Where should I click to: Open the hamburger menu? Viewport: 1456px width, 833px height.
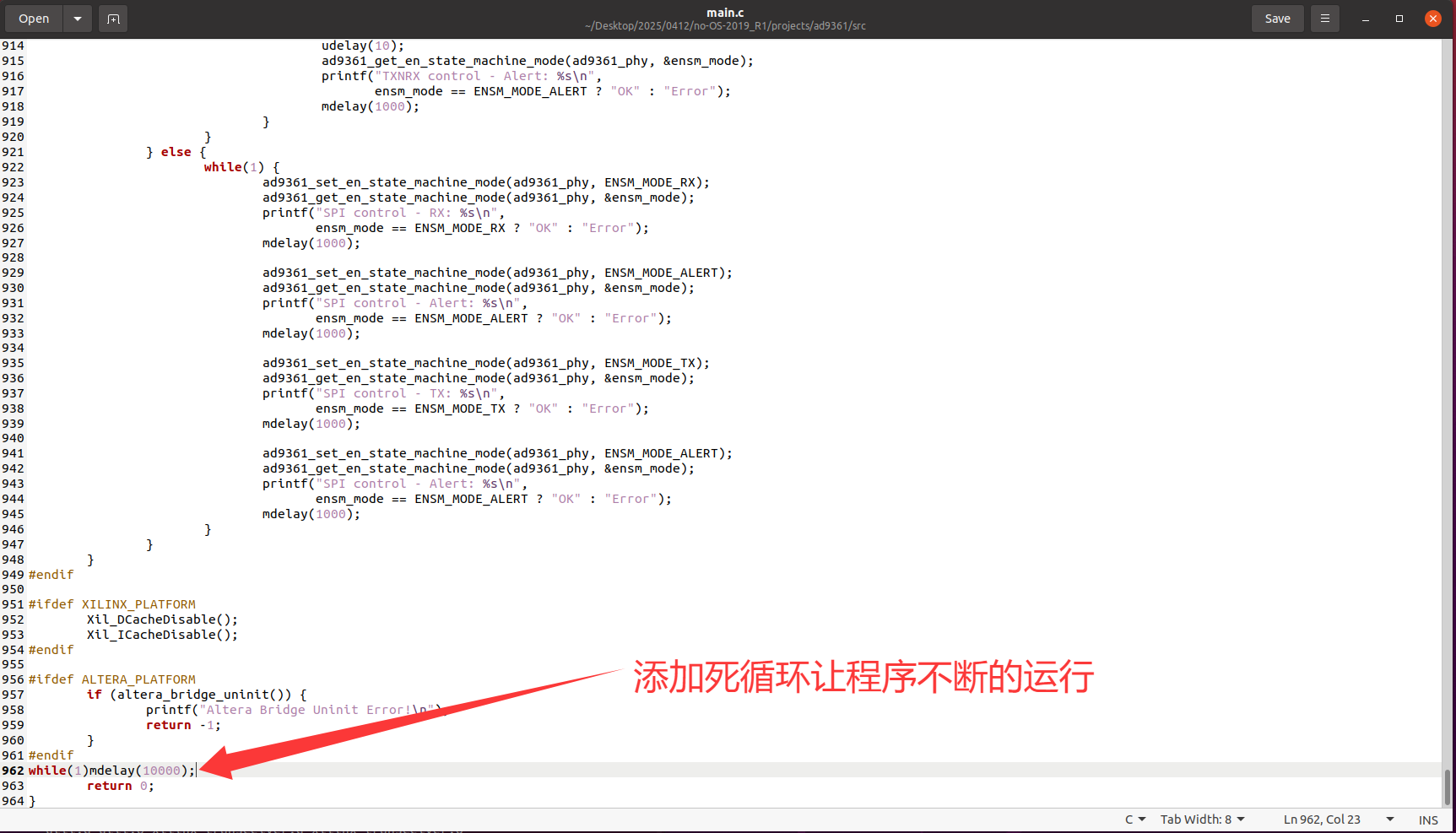click(1325, 19)
